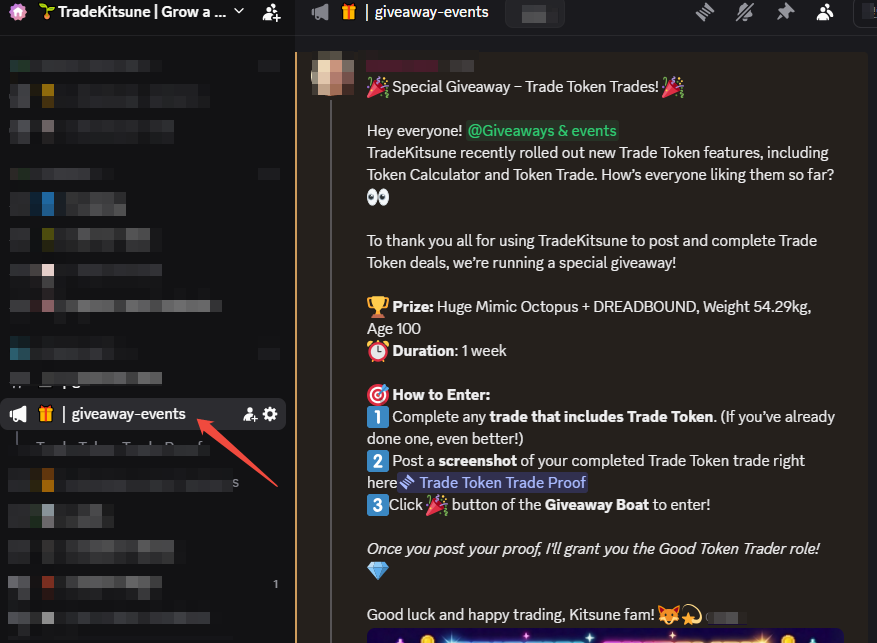This screenshot has width=877, height=643.
Task: Click the eyes emoji in message
Action: tap(378, 197)
